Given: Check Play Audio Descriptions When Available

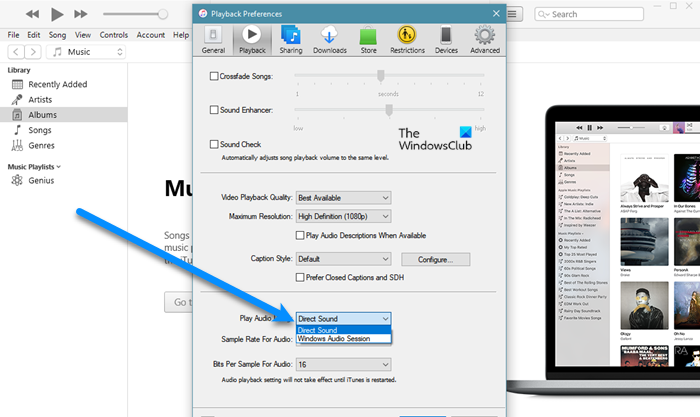Looking at the screenshot, I should click(x=300, y=235).
